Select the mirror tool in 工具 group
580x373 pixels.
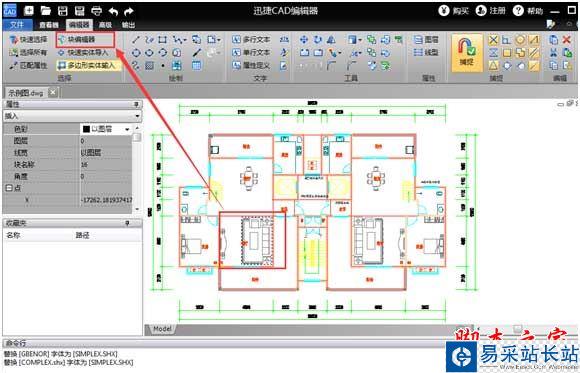331,40
